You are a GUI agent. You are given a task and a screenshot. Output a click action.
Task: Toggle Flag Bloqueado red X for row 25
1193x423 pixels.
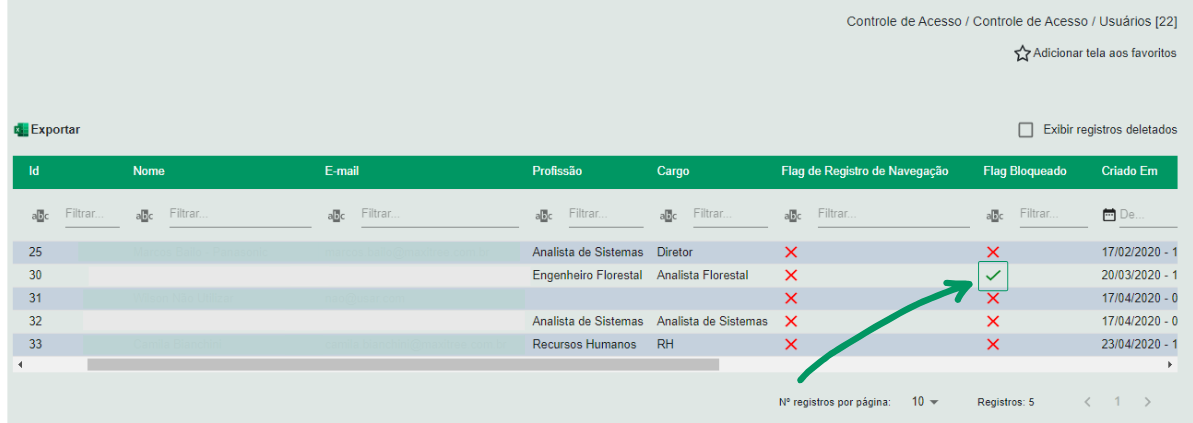click(993, 252)
